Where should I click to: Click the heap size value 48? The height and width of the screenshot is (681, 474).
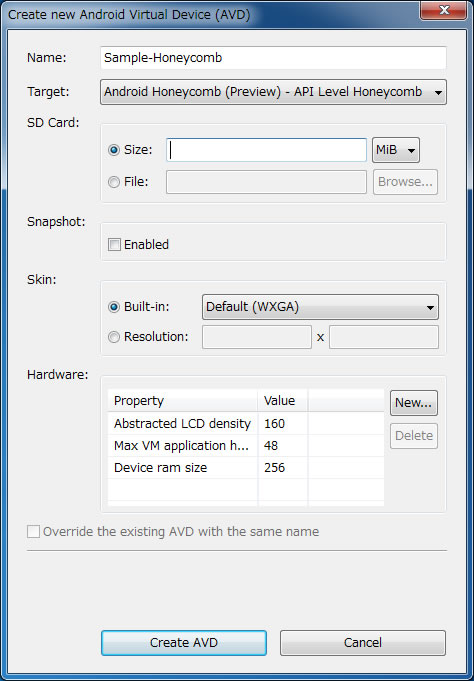pyautogui.click(x=271, y=446)
